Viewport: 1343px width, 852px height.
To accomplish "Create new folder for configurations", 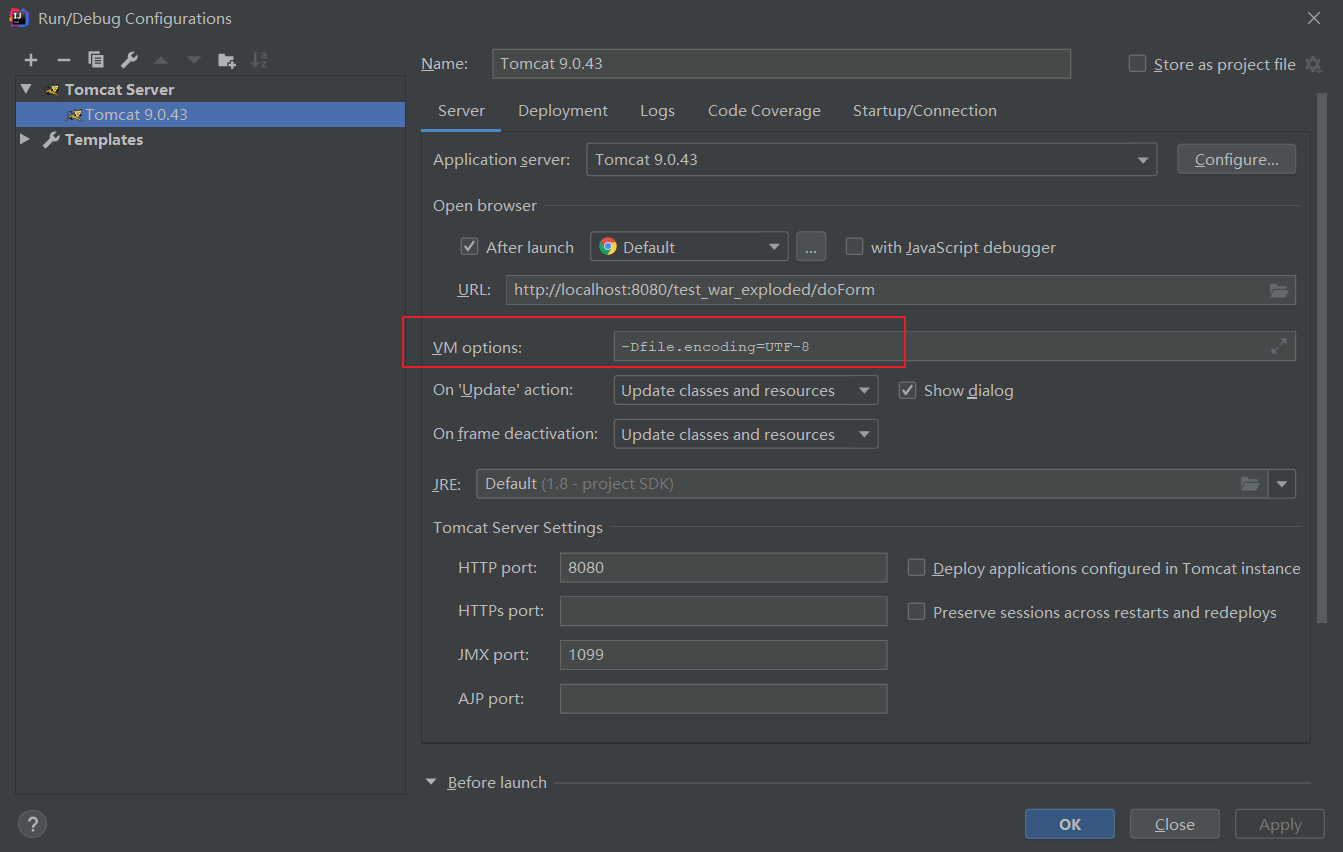I will point(227,60).
